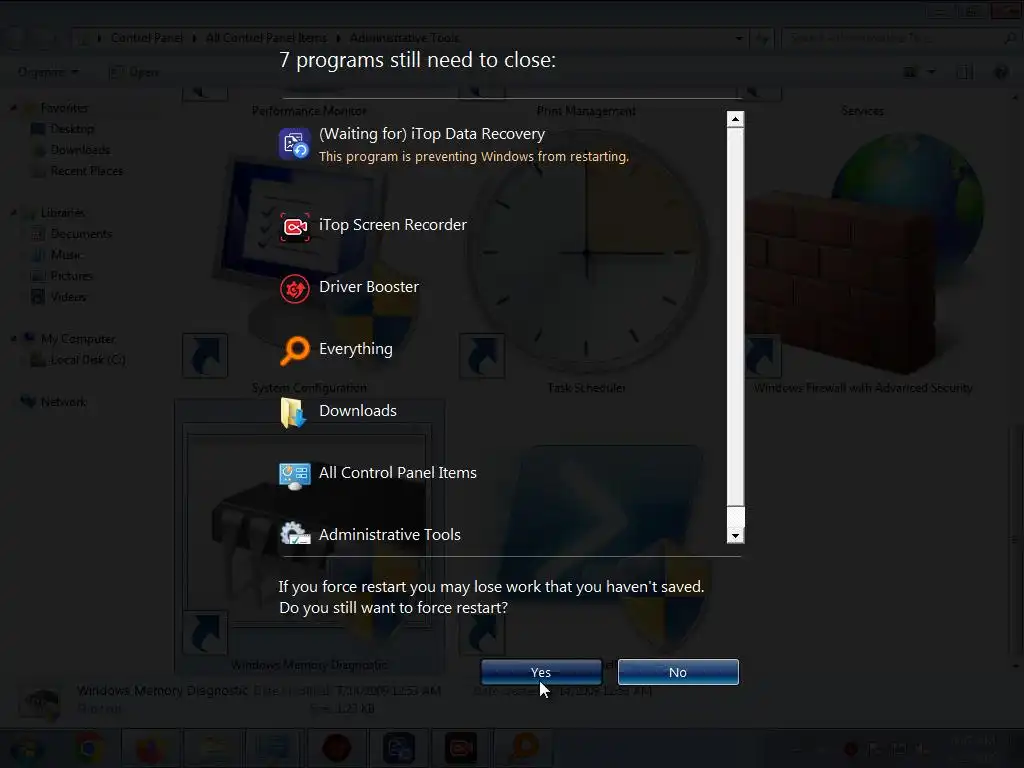Open the Organize dropdown in Explorer window
Viewport: 1024px width, 768px height.
pyautogui.click(x=48, y=72)
